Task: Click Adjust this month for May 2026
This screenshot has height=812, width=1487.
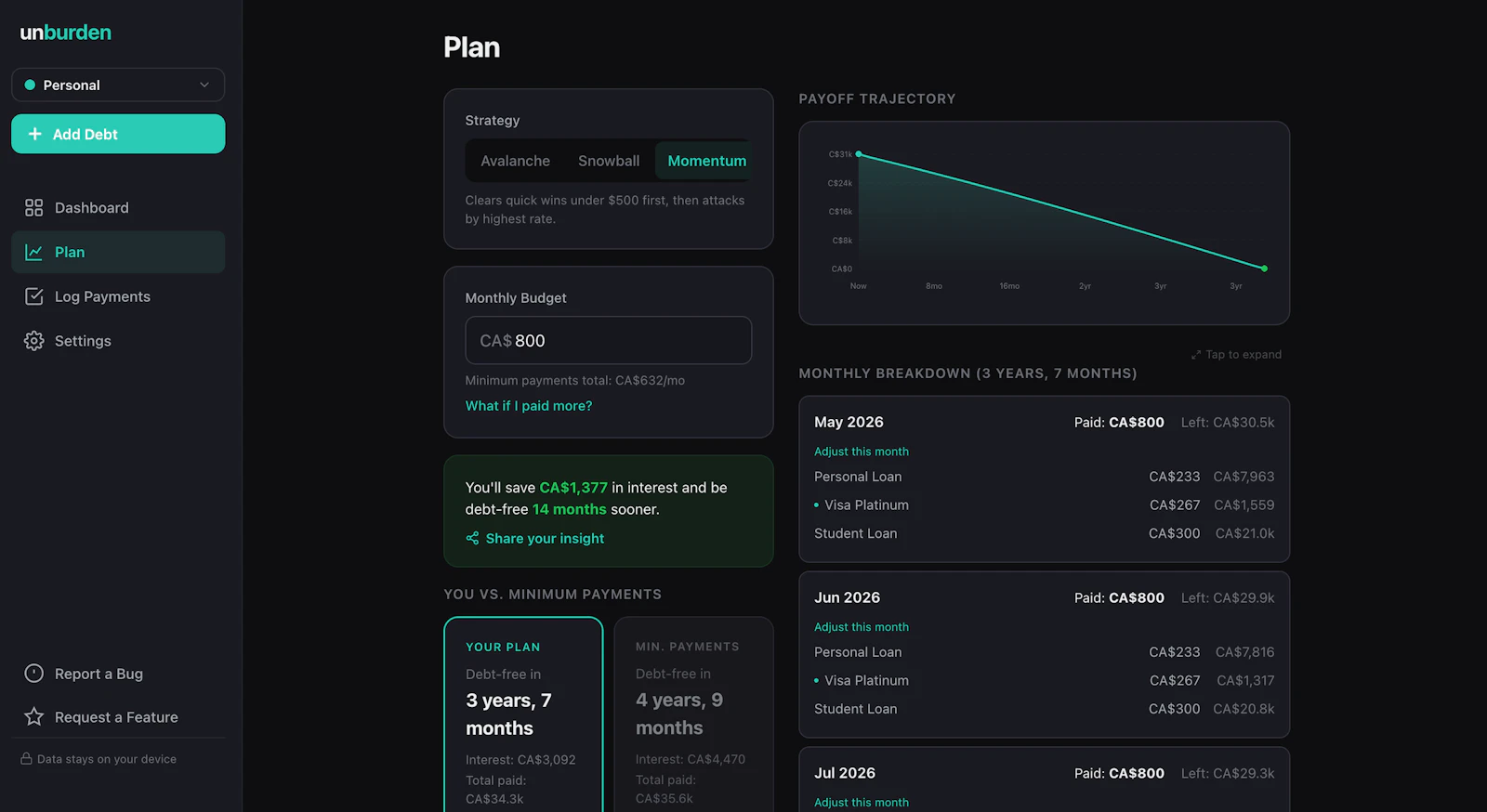Action: [862, 452]
